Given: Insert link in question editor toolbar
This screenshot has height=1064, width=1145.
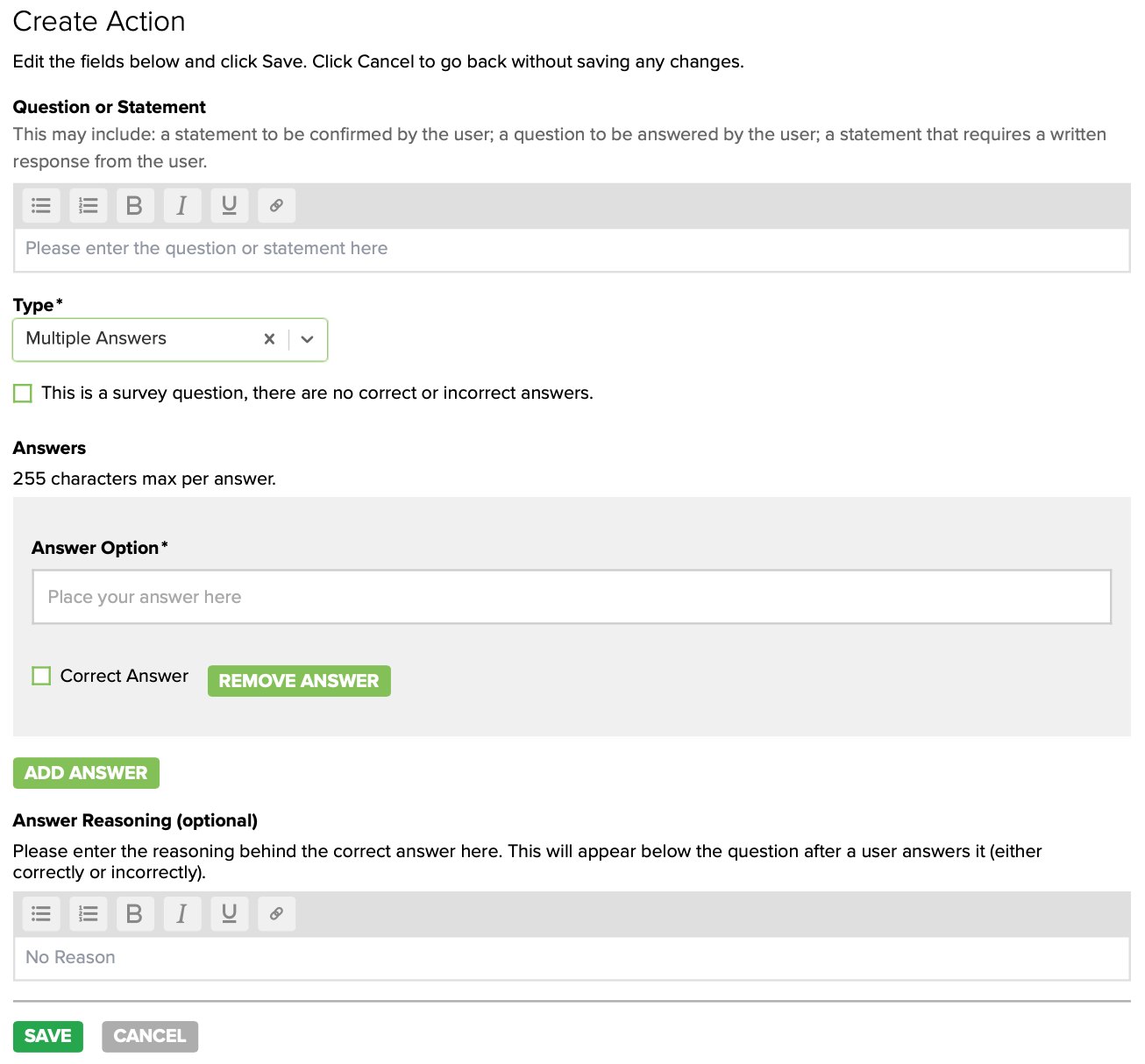Looking at the screenshot, I should pyautogui.click(x=276, y=206).
